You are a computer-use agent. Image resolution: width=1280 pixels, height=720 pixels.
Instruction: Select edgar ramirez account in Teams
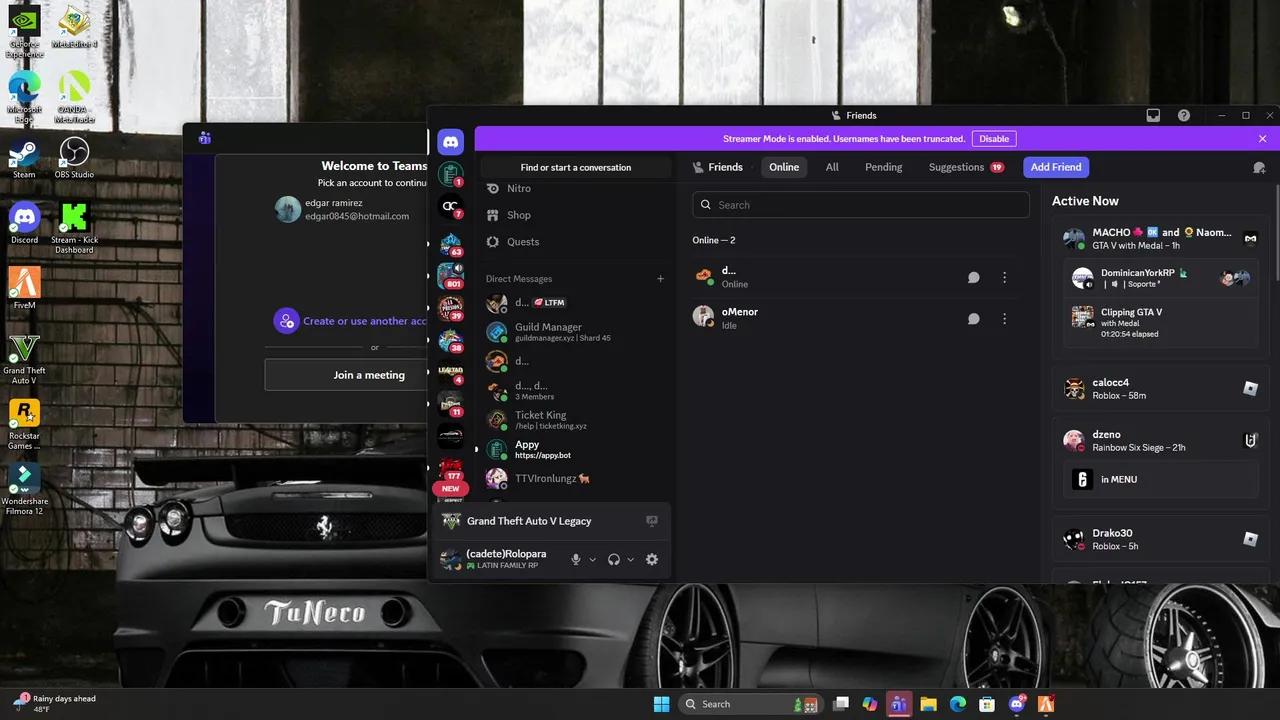[x=343, y=209]
